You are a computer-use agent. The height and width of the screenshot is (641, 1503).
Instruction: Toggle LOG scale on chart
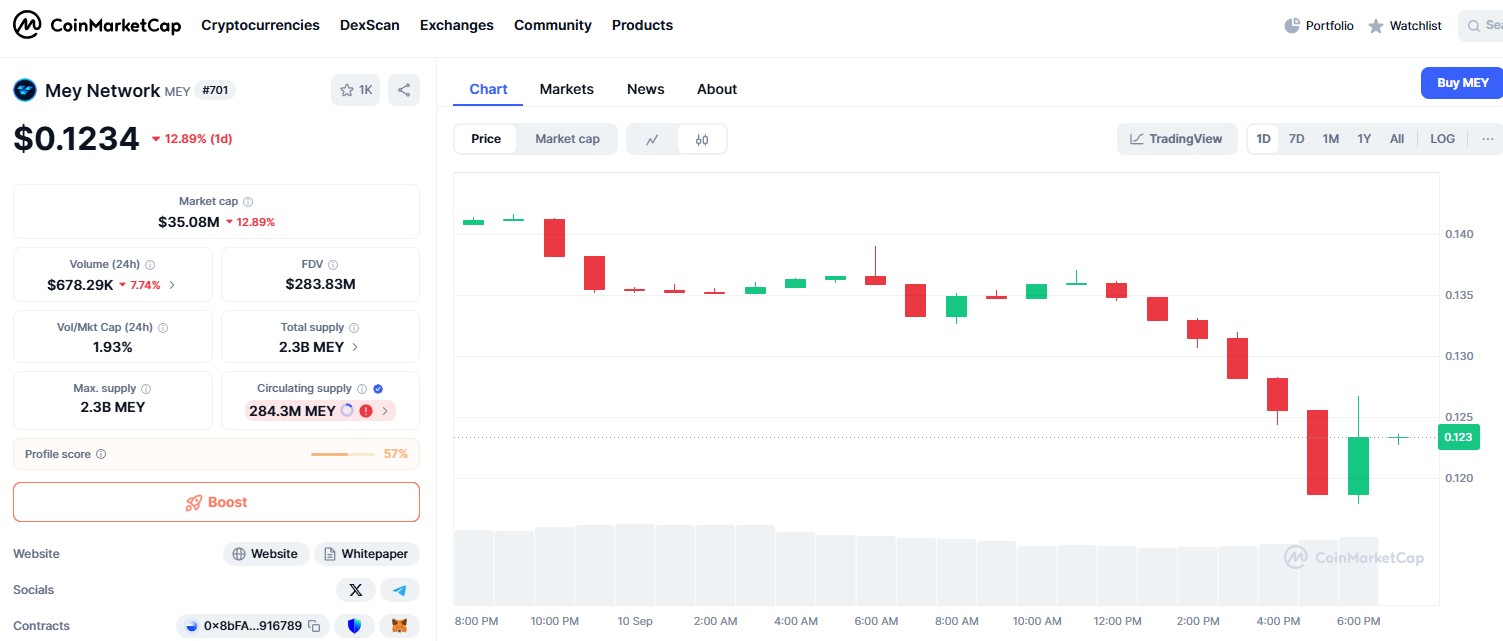pyautogui.click(x=1443, y=139)
